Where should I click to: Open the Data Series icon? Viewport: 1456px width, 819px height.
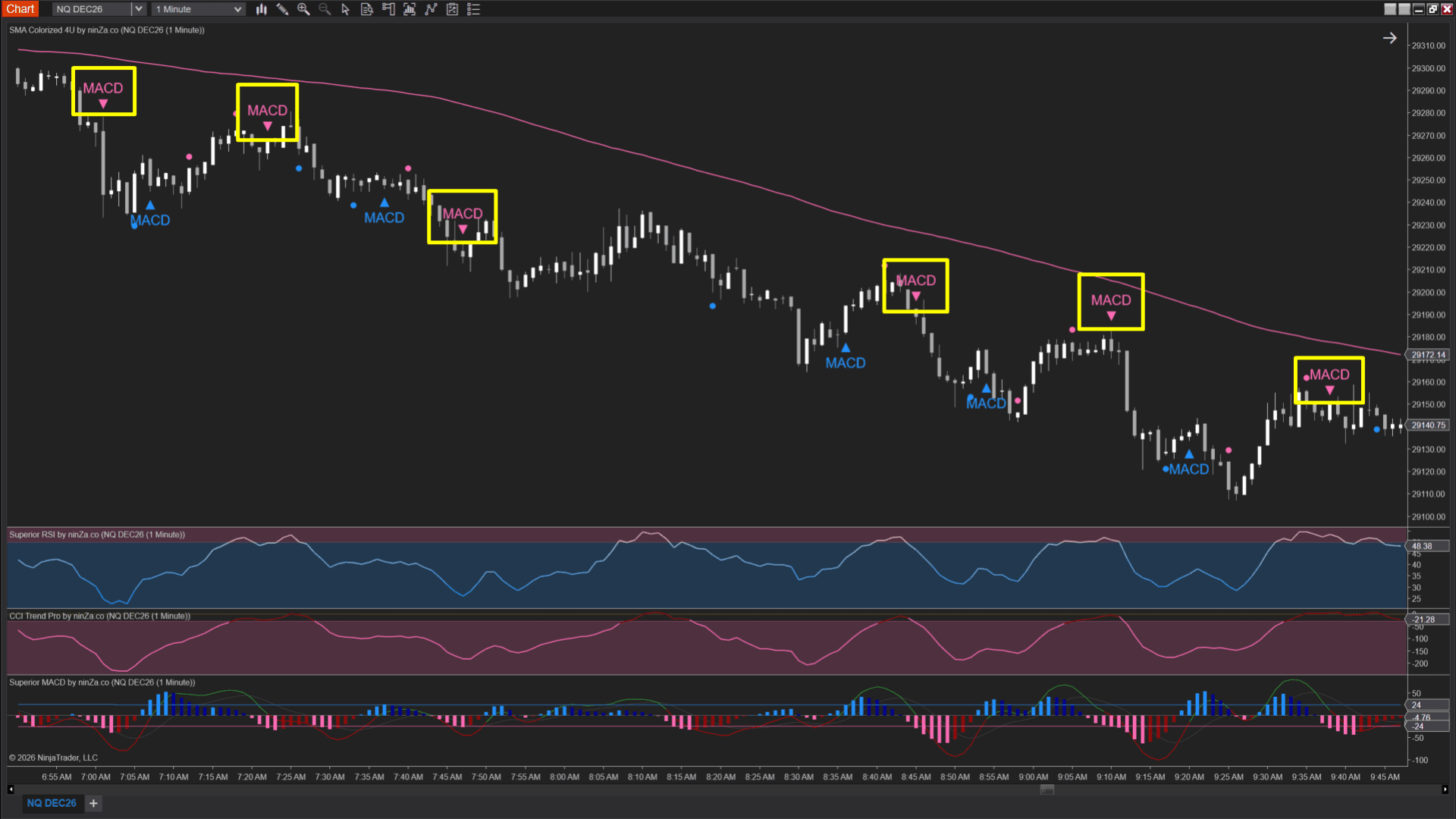point(409,9)
